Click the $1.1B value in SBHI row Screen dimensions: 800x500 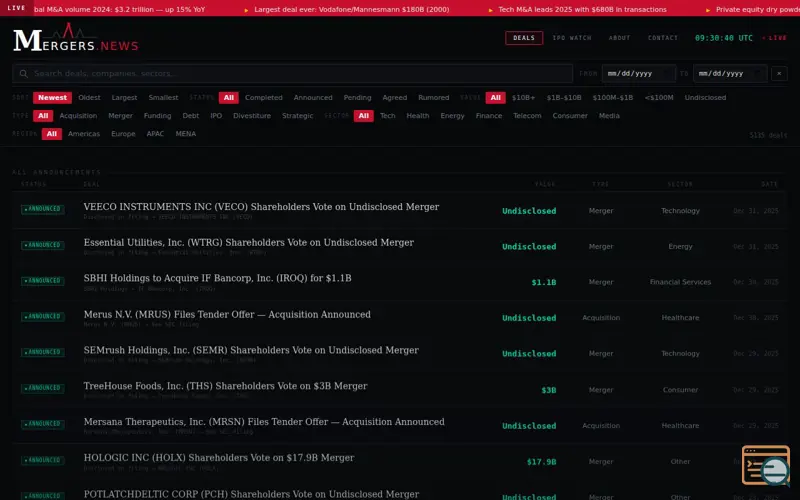click(544, 282)
